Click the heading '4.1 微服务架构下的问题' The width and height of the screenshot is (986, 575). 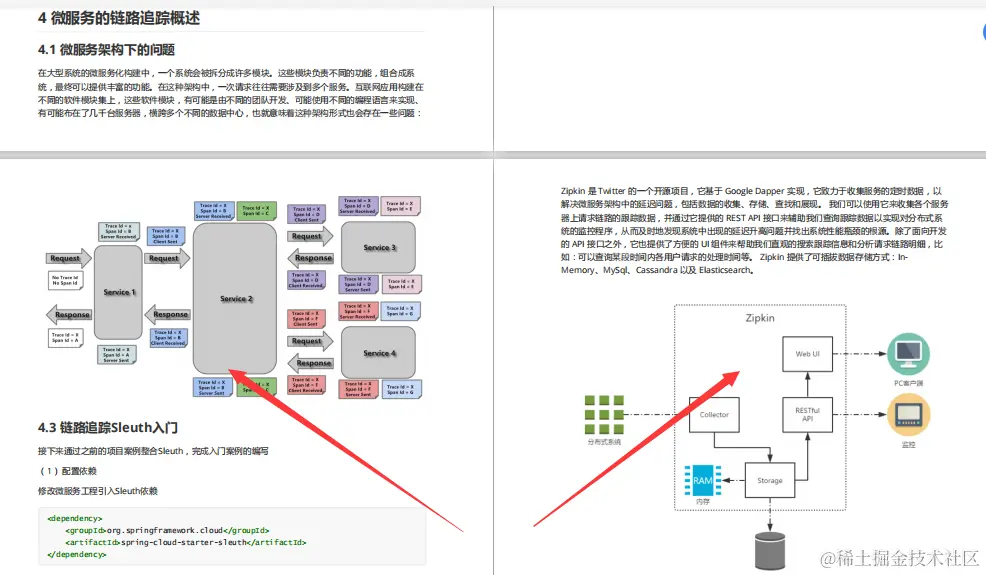click(106, 50)
